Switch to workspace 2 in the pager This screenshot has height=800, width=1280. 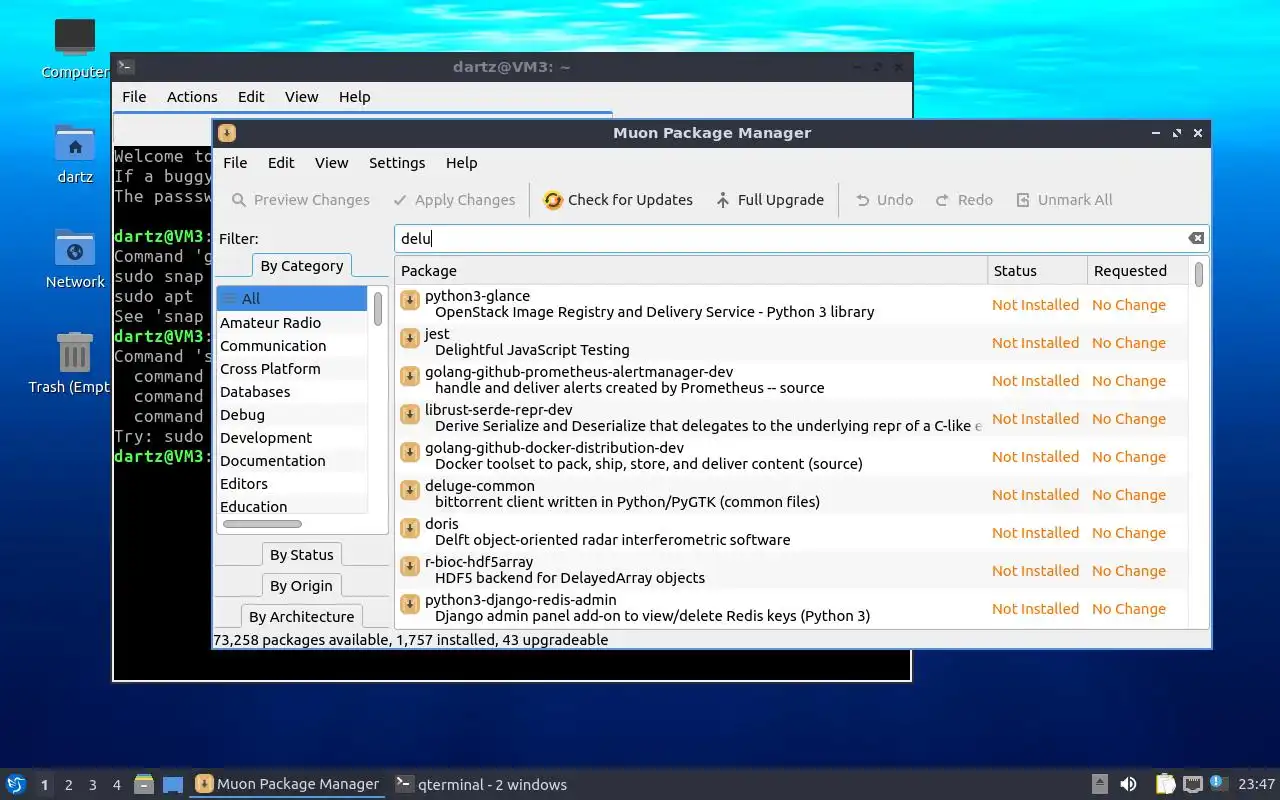68,785
